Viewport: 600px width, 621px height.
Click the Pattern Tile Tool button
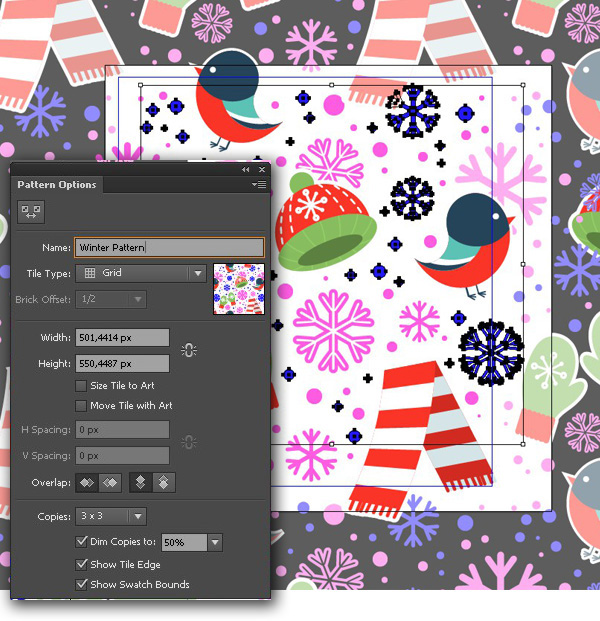coord(30,211)
